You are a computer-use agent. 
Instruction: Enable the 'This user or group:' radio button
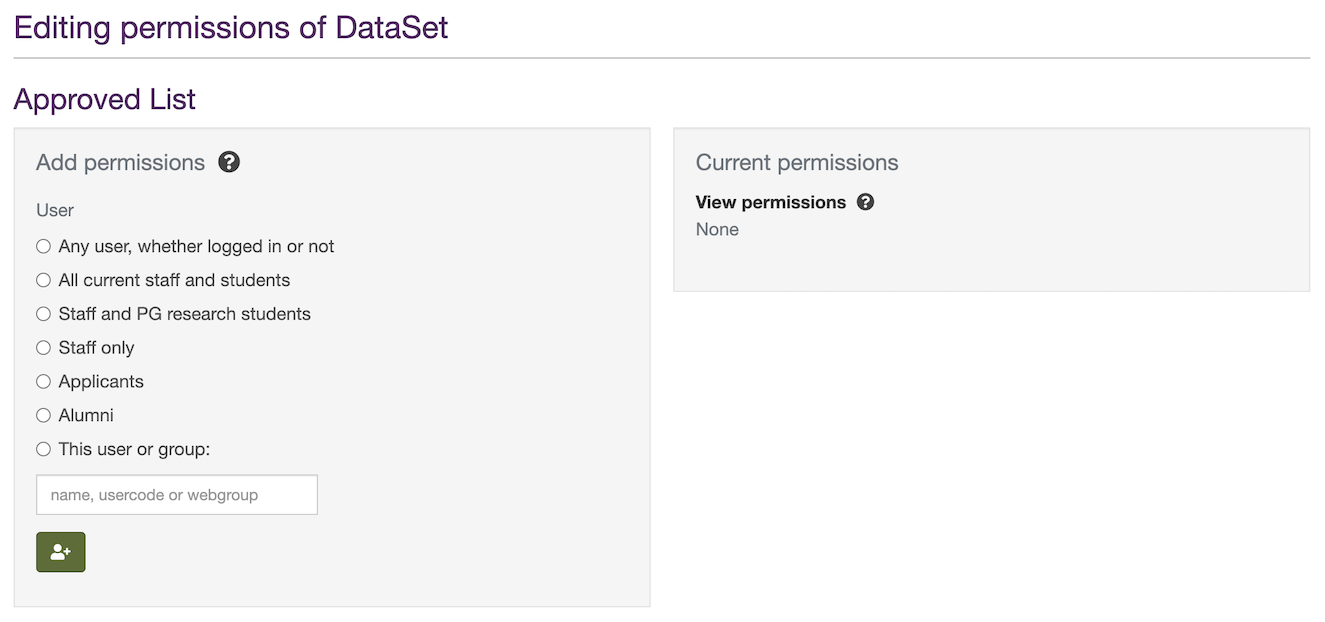click(44, 449)
